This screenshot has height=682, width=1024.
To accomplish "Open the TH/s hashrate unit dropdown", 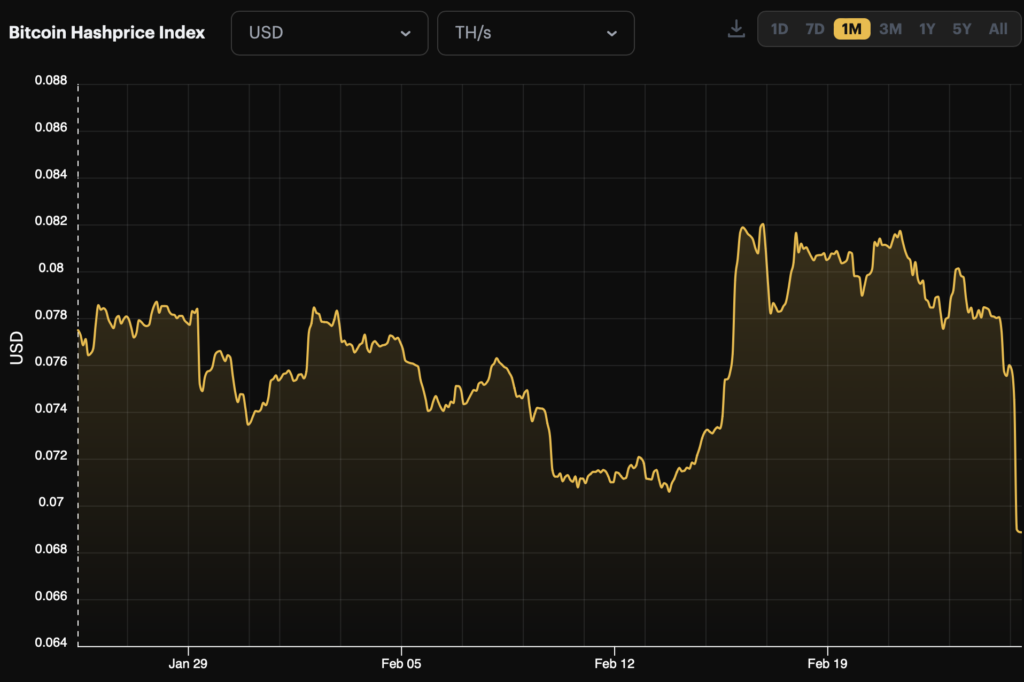I will [x=535, y=33].
